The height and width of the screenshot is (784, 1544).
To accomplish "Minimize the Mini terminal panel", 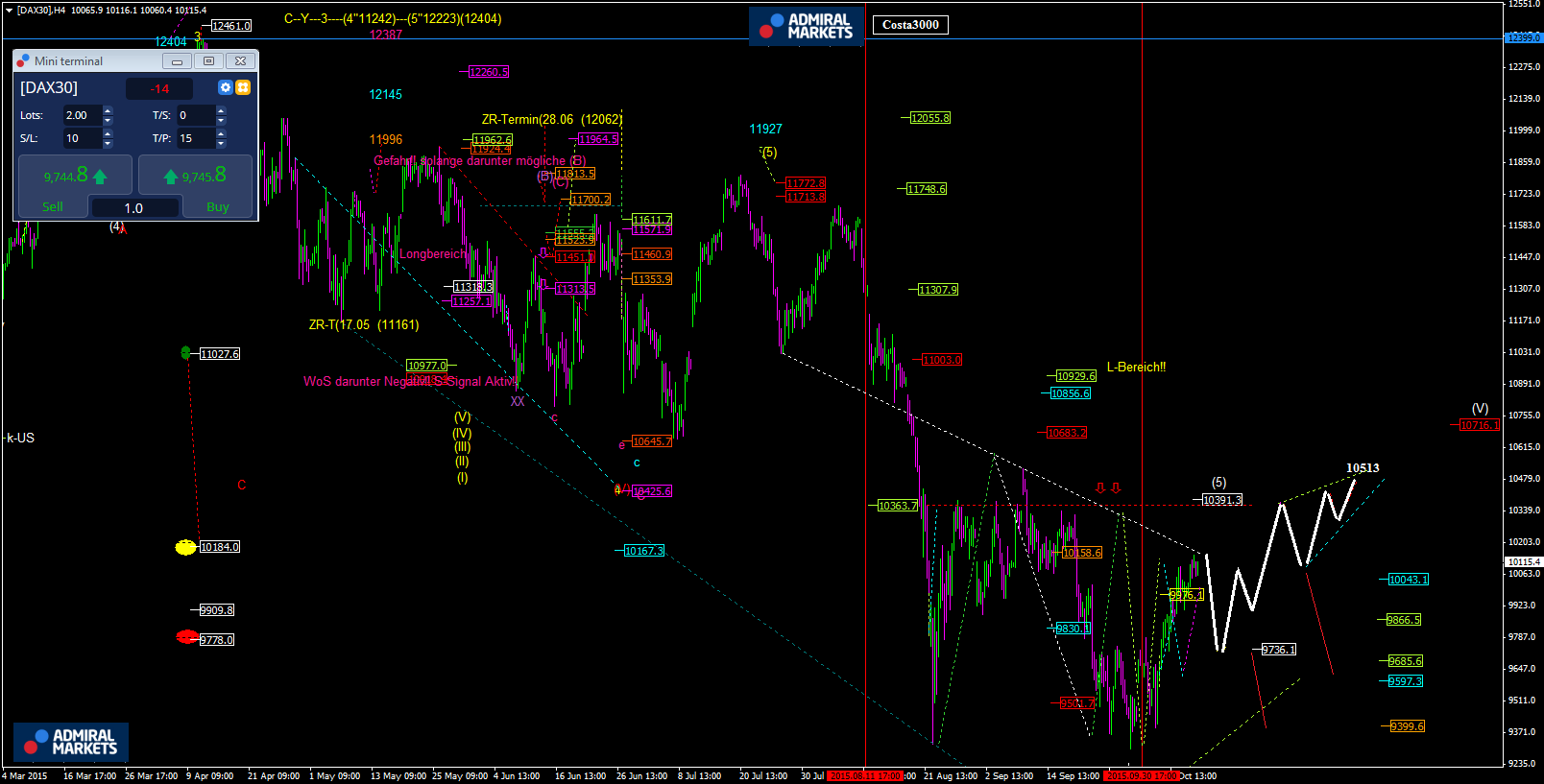I will pyautogui.click(x=177, y=61).
